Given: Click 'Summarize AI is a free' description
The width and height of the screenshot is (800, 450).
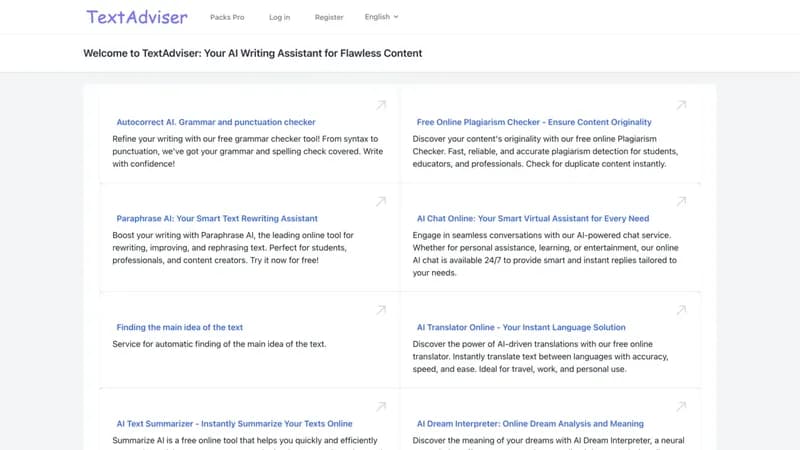Looking at the screenshot, I should coord(245,442).
